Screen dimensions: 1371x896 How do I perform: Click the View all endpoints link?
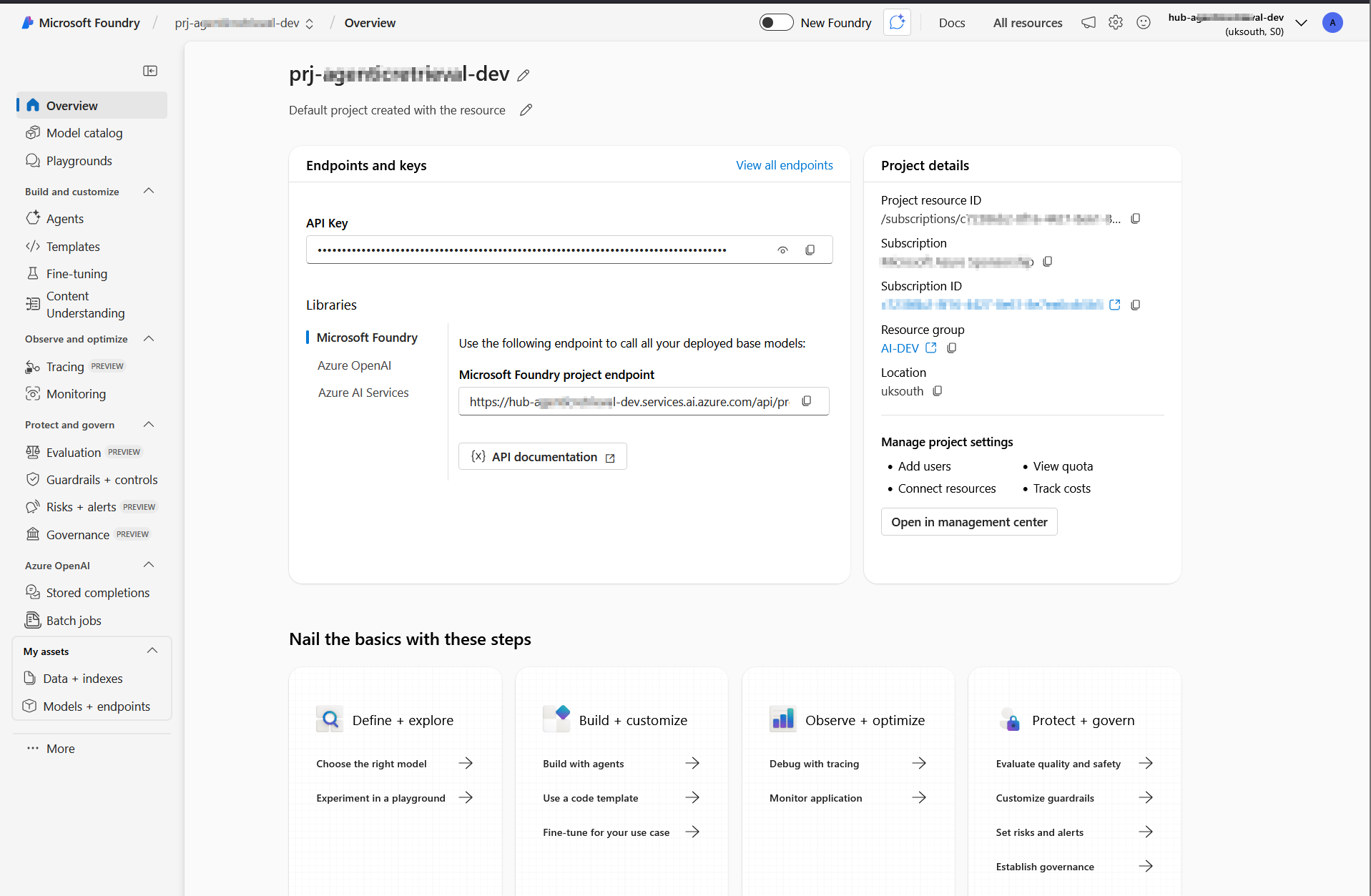[x=784, y=165]
